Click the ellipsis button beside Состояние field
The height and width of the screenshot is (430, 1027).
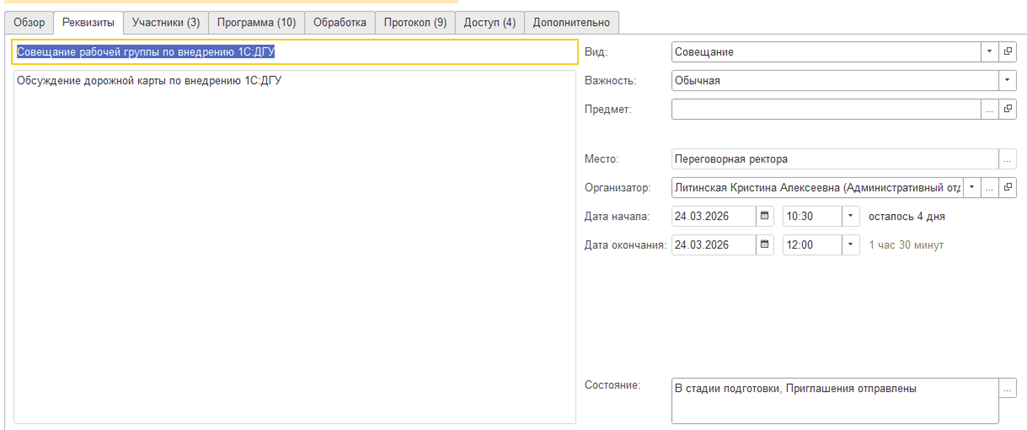(1007, 388)
